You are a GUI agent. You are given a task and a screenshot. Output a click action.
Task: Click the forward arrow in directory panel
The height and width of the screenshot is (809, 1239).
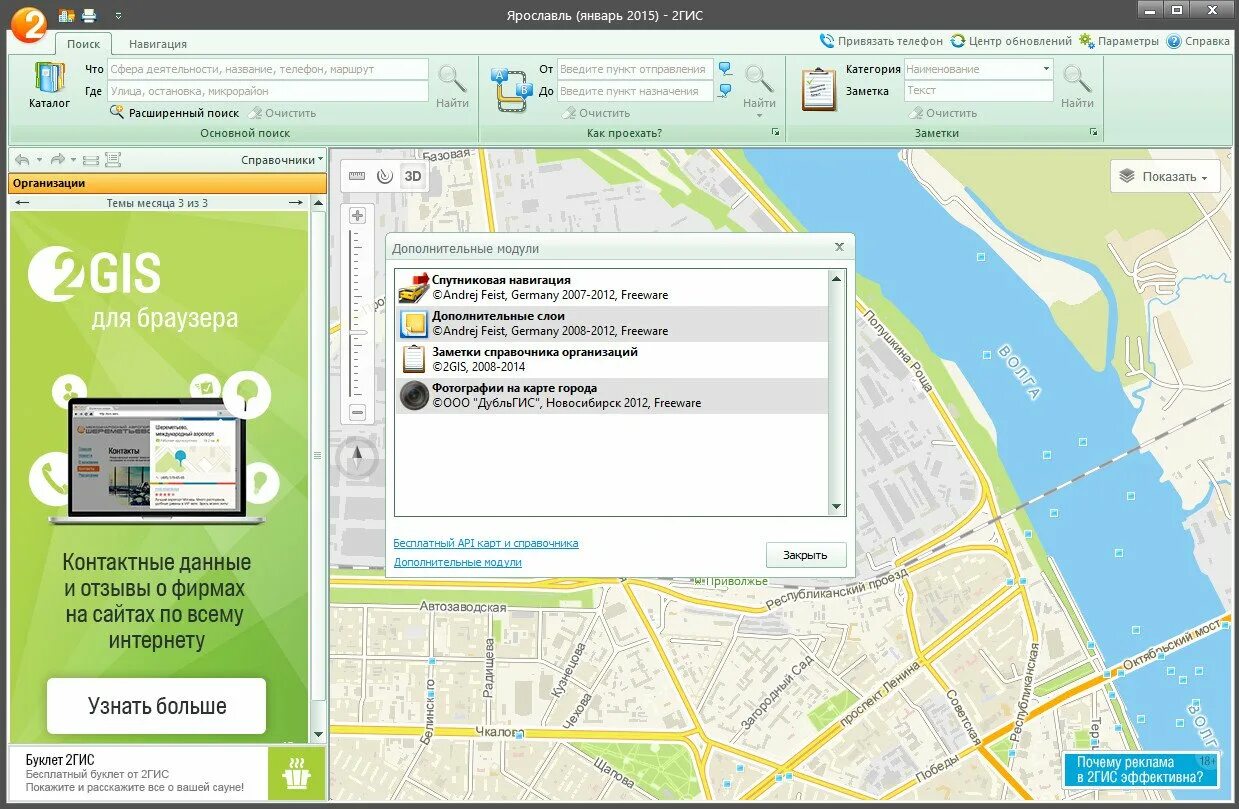57,160
